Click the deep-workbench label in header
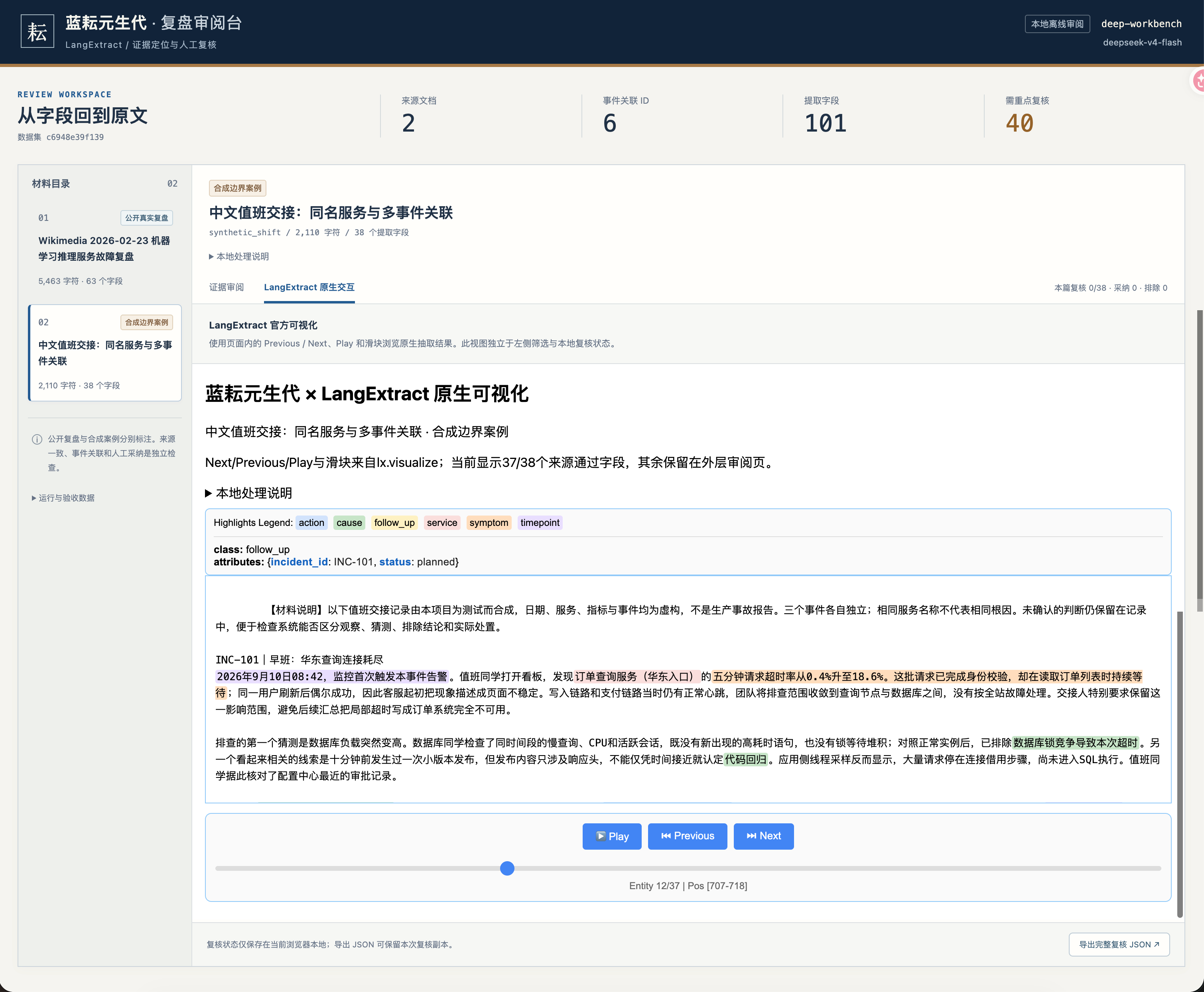This screenshot has height=992, width=1204. pyautogui.click(x=1141, y=24)
